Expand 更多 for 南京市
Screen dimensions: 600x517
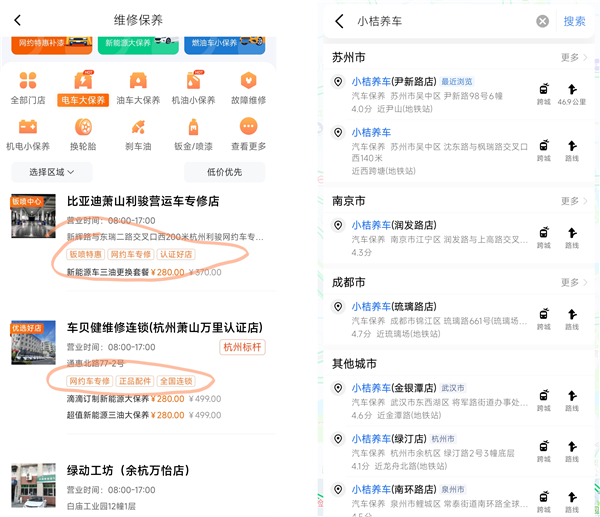click(574, 201)
